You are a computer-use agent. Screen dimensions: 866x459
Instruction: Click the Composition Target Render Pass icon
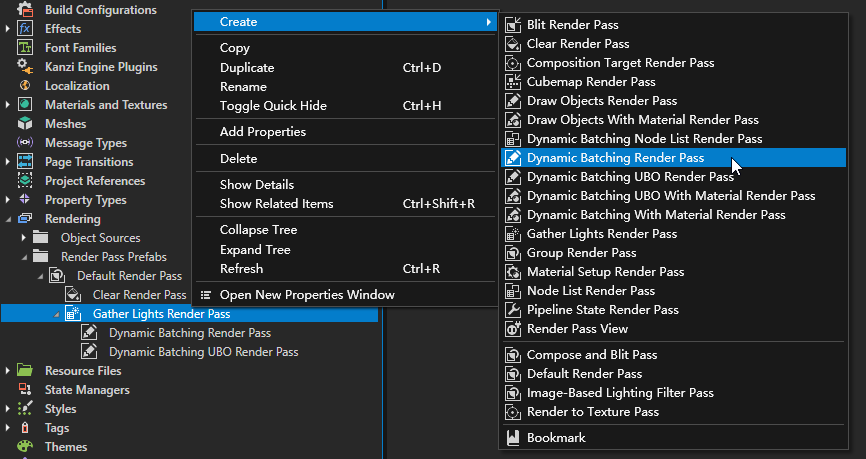tap(513, 63)
